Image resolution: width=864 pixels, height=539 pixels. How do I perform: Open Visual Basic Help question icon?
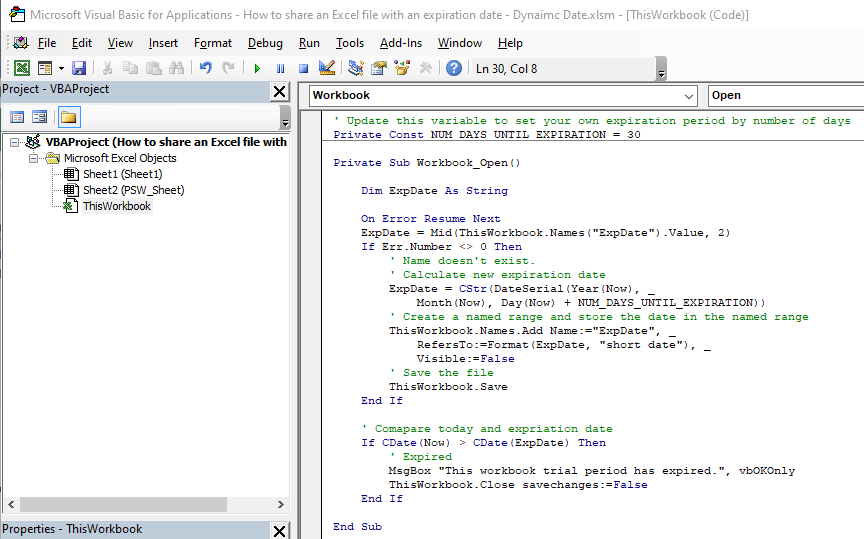click(454, 68)
